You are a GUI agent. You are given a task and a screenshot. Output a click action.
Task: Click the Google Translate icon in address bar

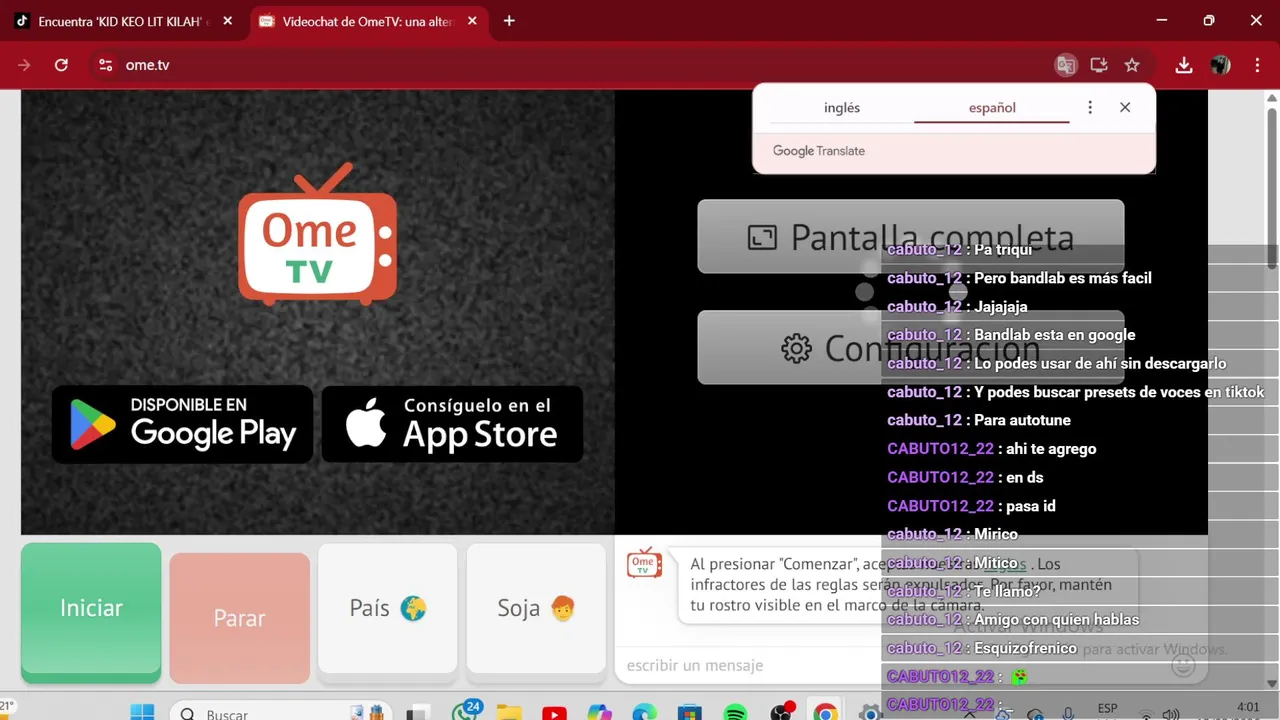1066,65
